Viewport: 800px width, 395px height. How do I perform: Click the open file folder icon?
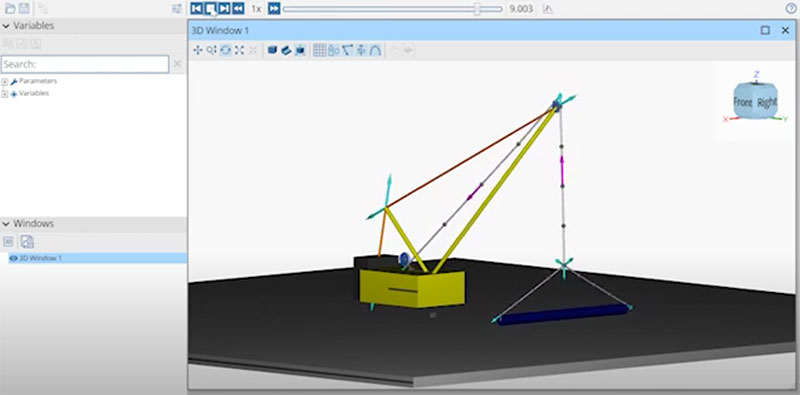point(10,9)
